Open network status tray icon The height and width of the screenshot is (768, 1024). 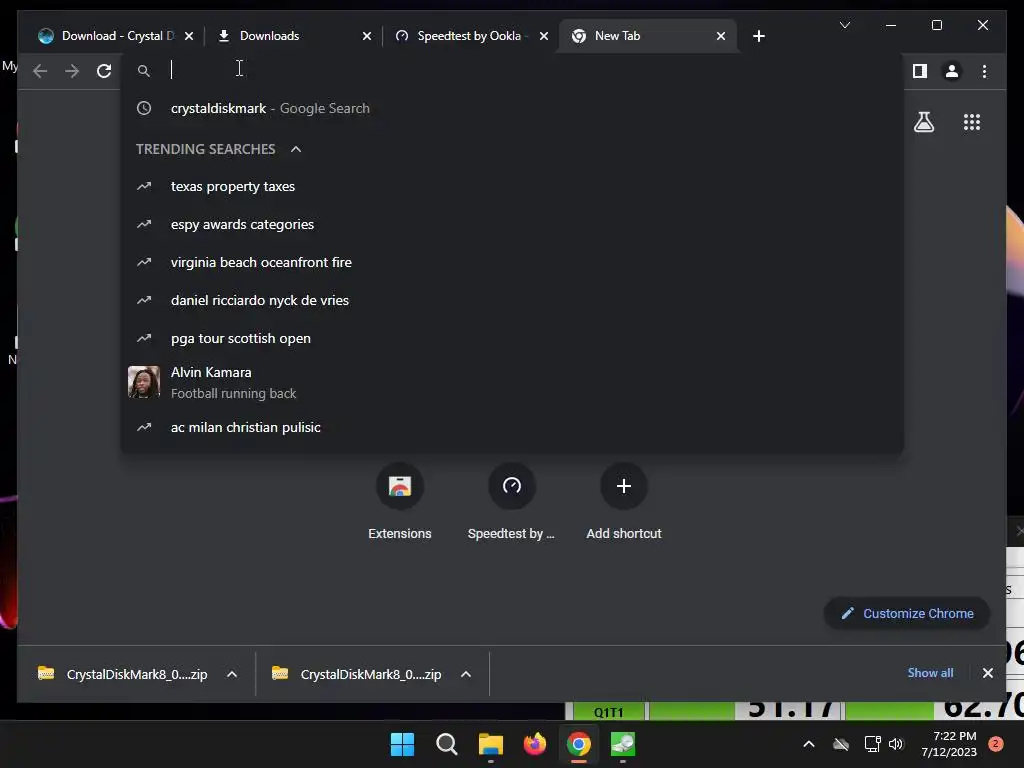(872, 744)
